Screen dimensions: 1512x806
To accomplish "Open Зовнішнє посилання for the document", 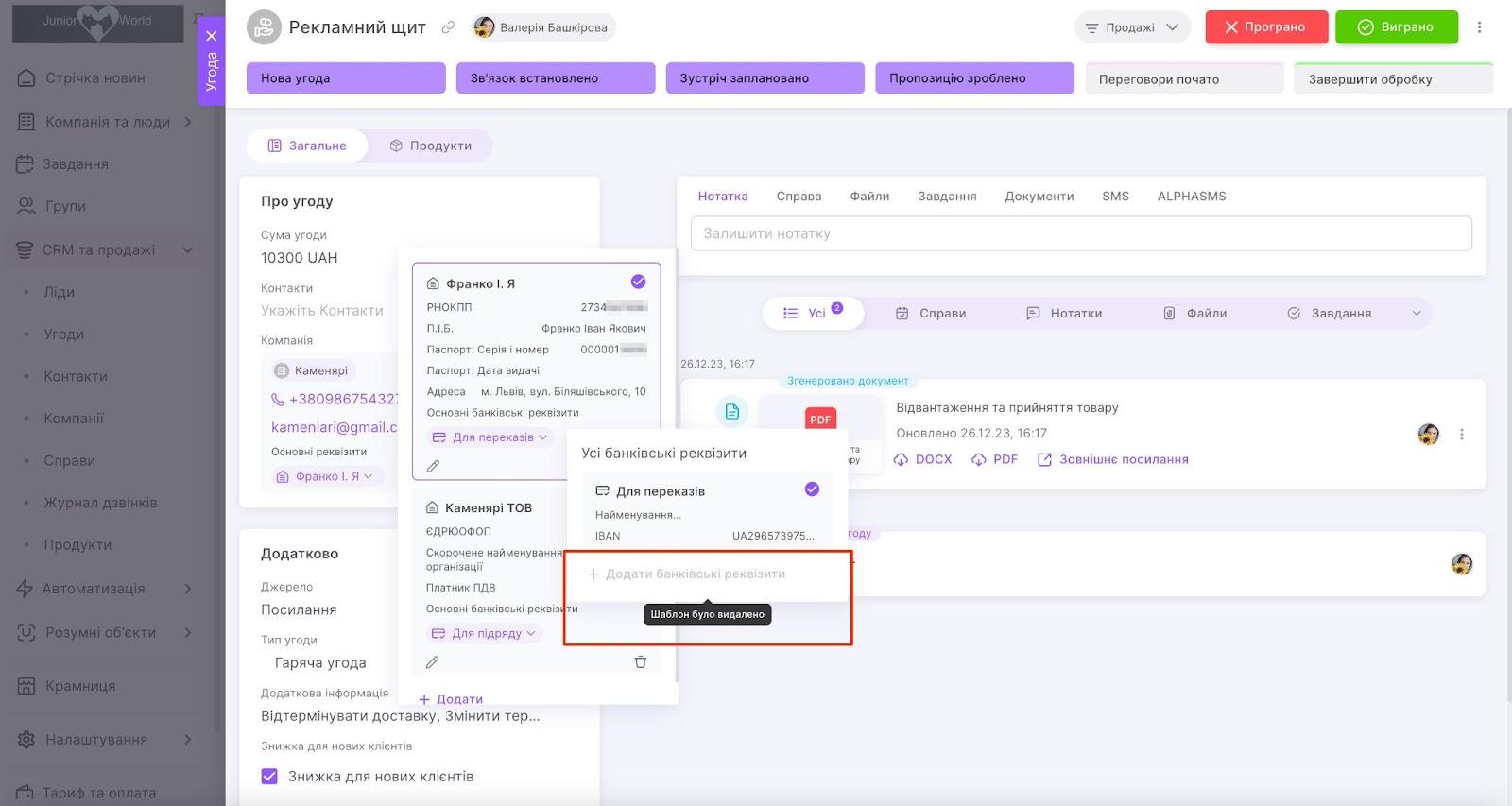I will 1113,459.
